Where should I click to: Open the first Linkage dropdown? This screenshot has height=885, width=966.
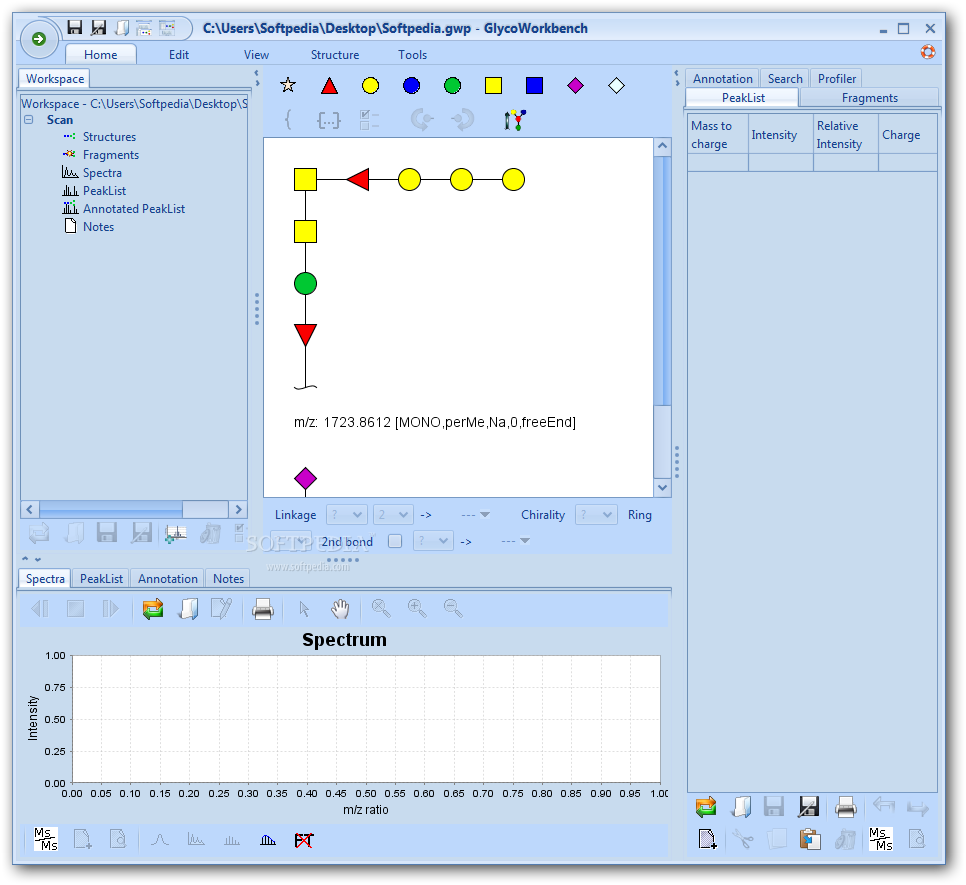point(347,514)
